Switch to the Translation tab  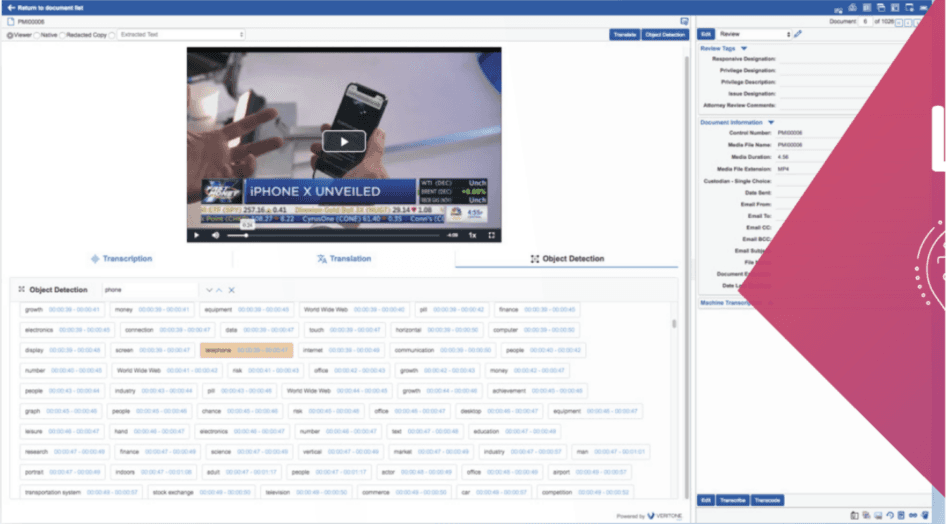343,259
